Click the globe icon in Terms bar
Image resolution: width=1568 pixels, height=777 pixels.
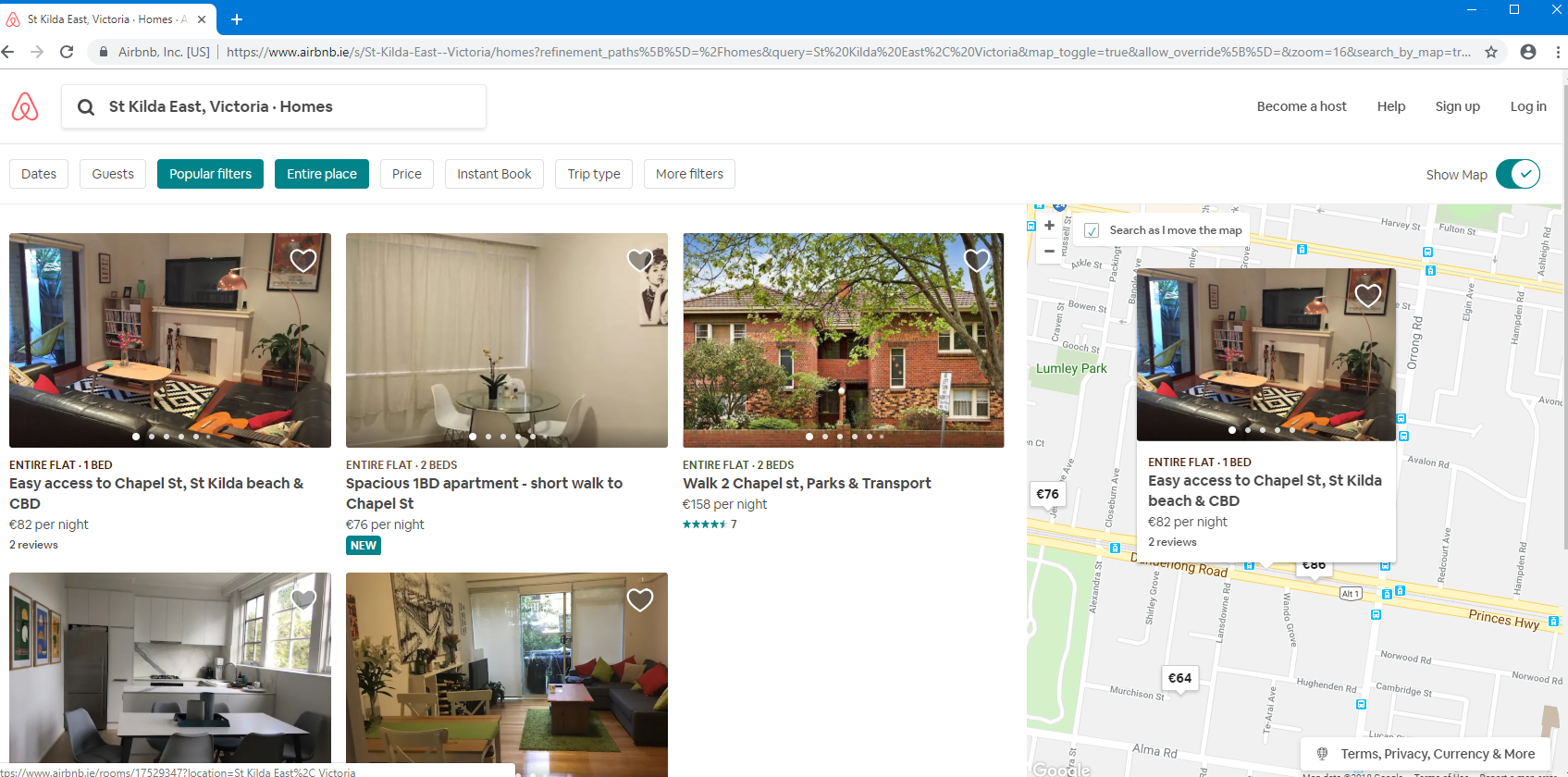pos(1322,754)
